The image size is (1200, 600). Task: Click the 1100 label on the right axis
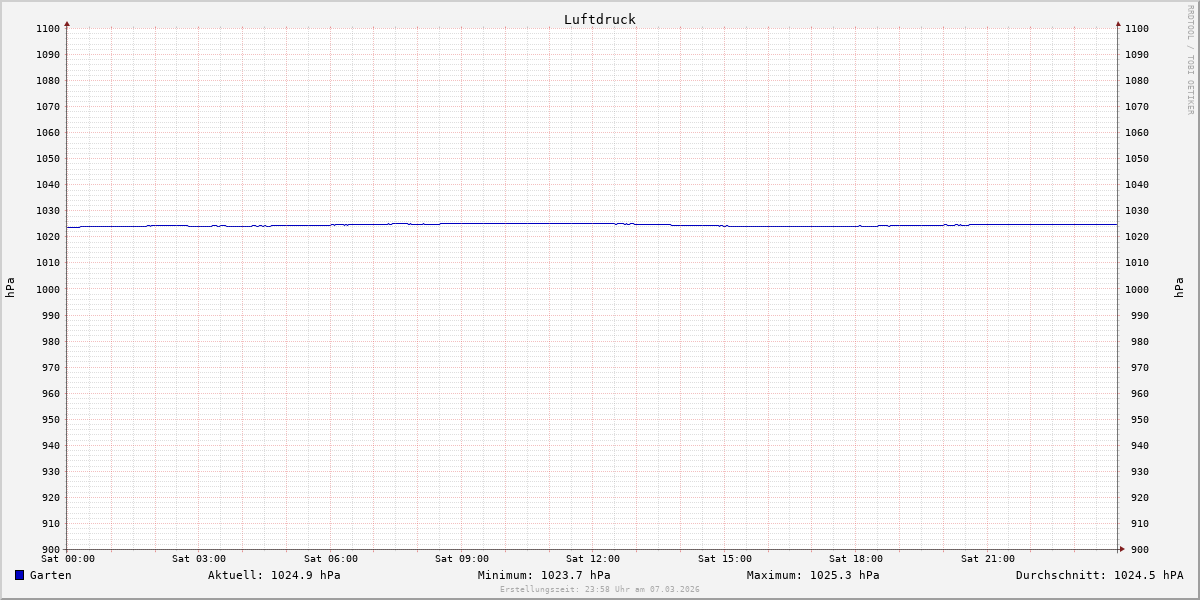(x=1137, y=29)
